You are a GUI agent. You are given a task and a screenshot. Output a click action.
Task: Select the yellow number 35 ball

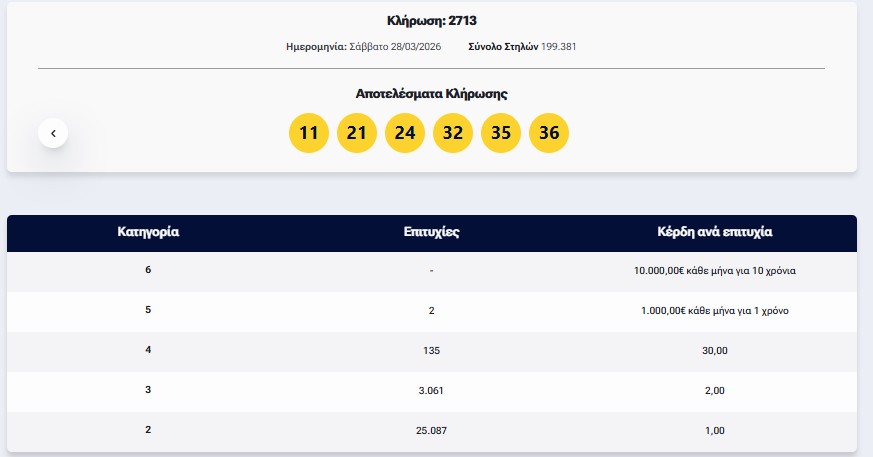501,132
